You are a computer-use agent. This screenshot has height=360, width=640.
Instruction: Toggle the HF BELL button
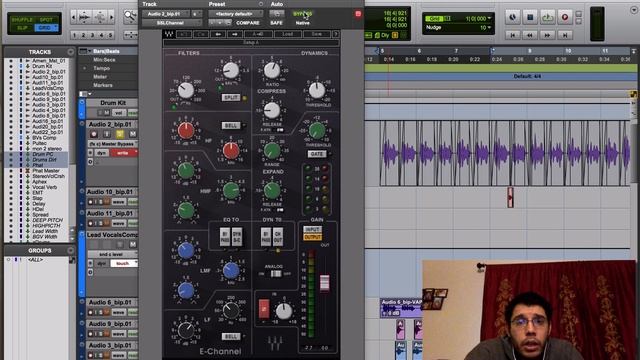click(230, 125)
